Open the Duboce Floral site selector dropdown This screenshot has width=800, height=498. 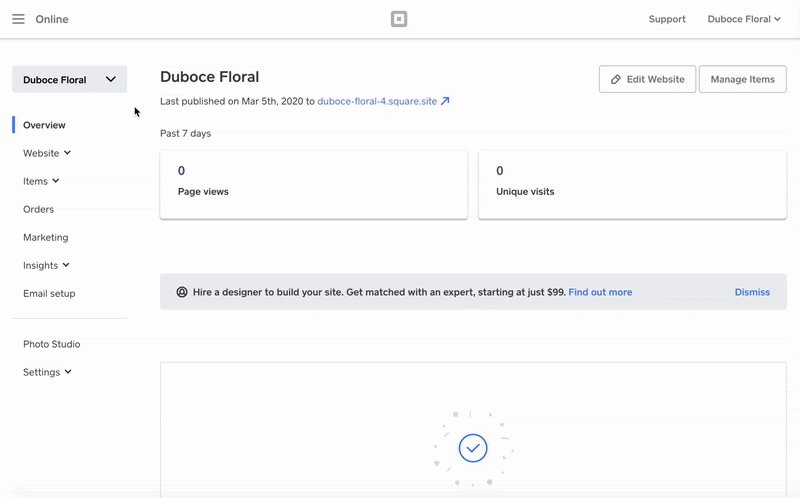(69, 80)
